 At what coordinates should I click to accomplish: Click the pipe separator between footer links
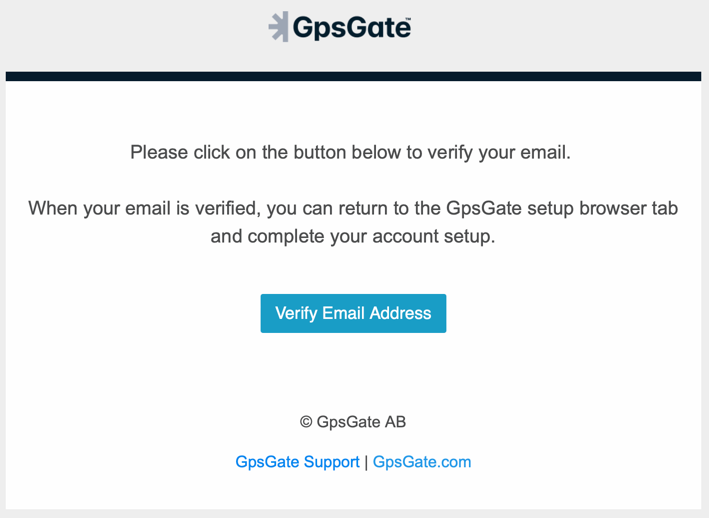tap(366, 462)
